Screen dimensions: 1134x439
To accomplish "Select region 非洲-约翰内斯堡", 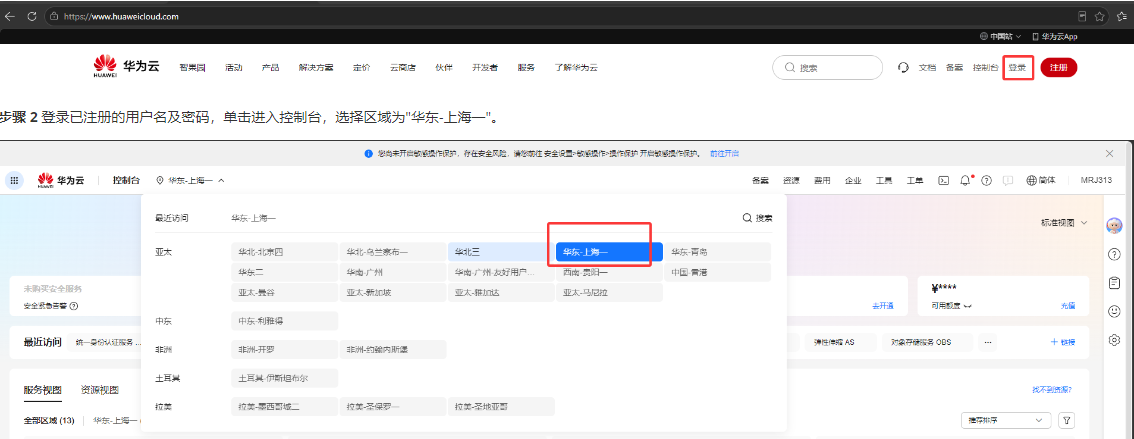I will pyautogui.click(x=393, y=349).
